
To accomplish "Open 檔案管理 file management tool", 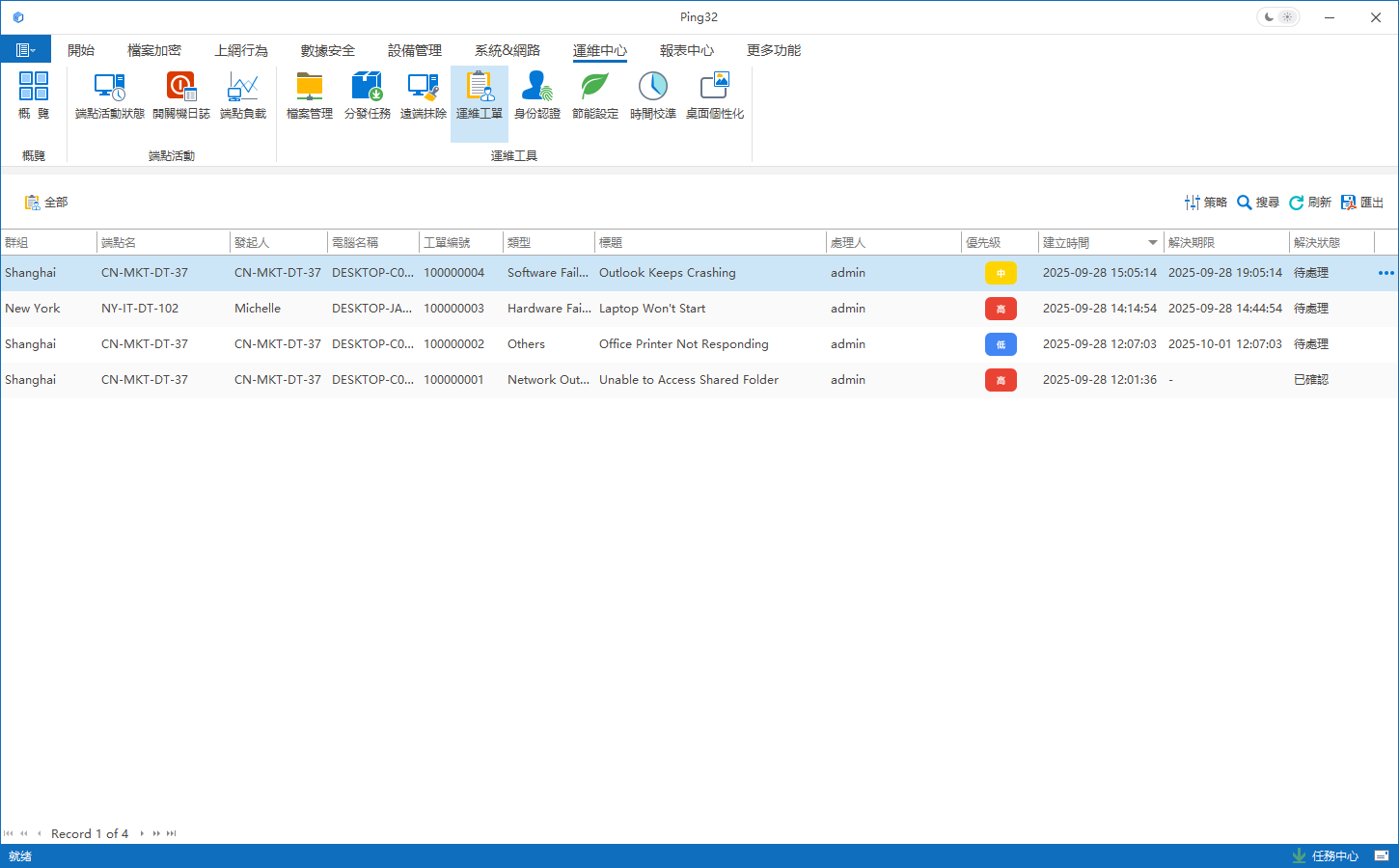I will (x=310, y=95).
